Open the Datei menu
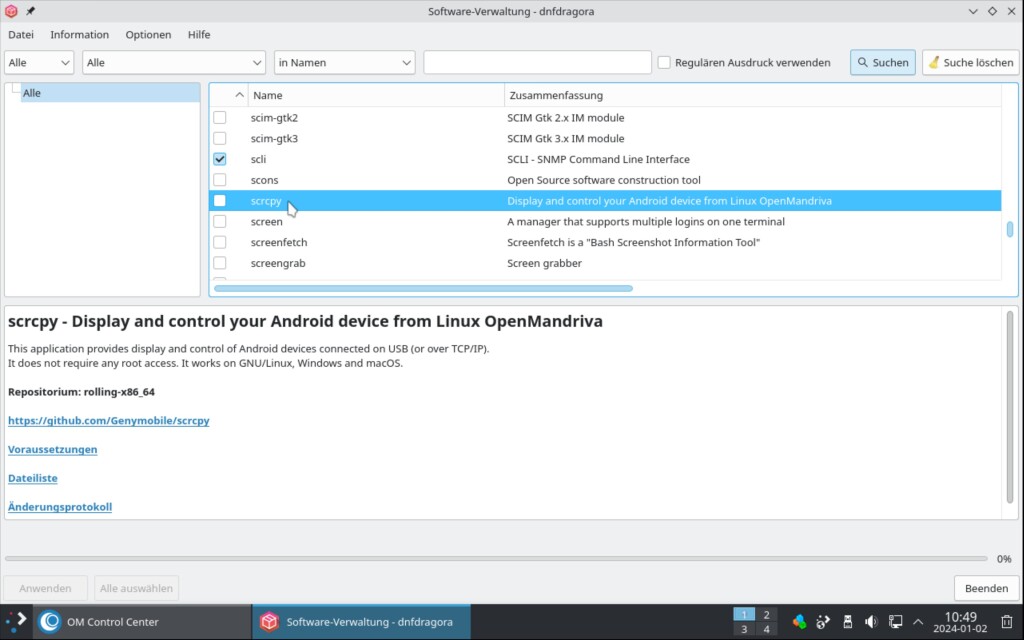 point(21,35)
